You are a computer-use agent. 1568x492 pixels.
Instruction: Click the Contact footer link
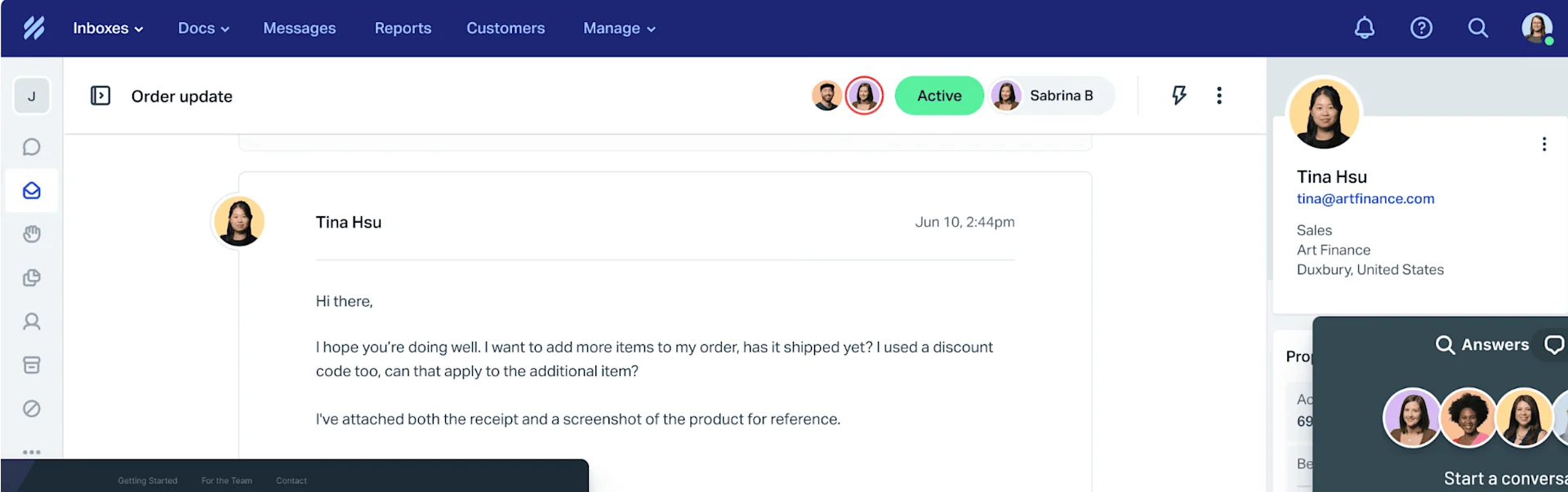pyautogui.click(x=292, y=481)
